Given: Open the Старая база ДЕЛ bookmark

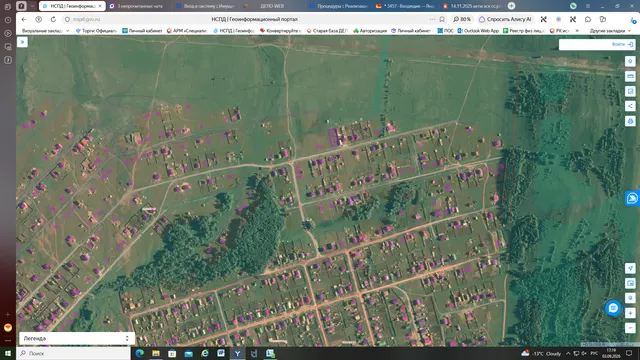Looking at the screenshot, I should [327, 31].
